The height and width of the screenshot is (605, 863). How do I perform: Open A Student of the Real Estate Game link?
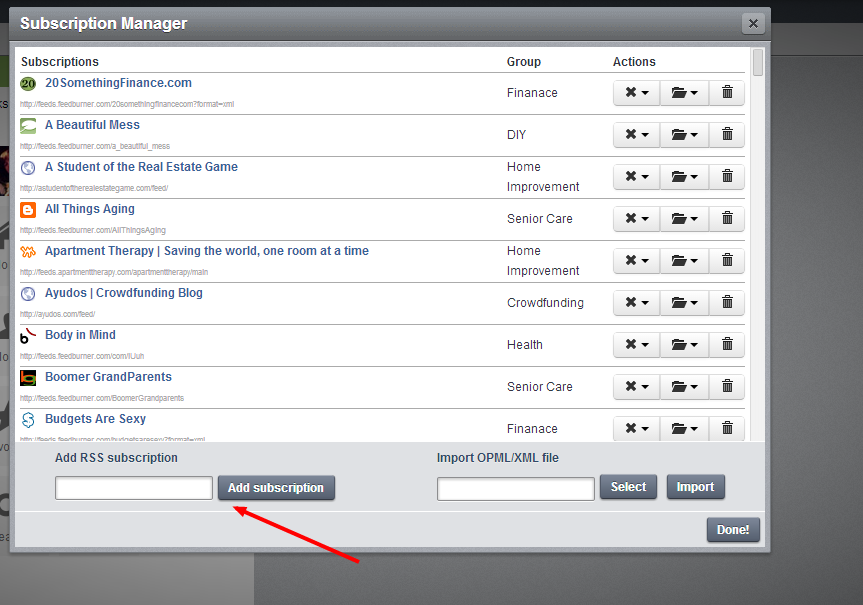point(141,167)
